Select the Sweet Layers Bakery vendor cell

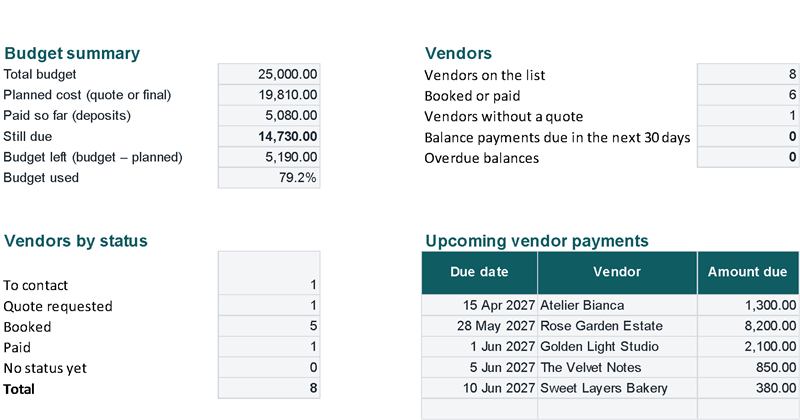tap(617, 388)
